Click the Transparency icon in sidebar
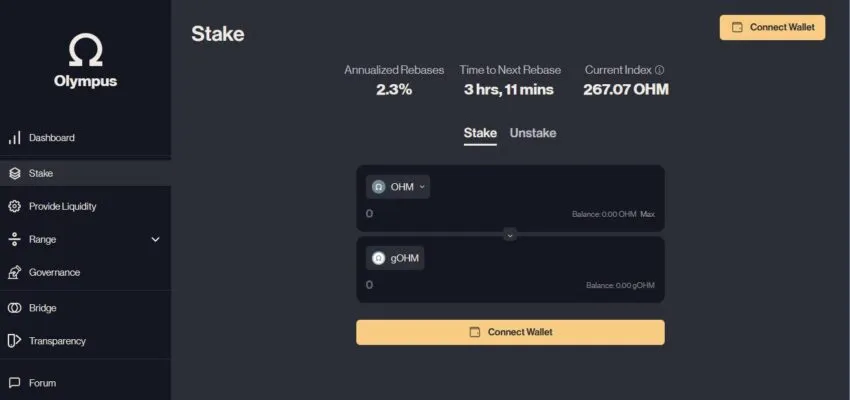This screenshot has width=850, height=400. click(14, 341)
